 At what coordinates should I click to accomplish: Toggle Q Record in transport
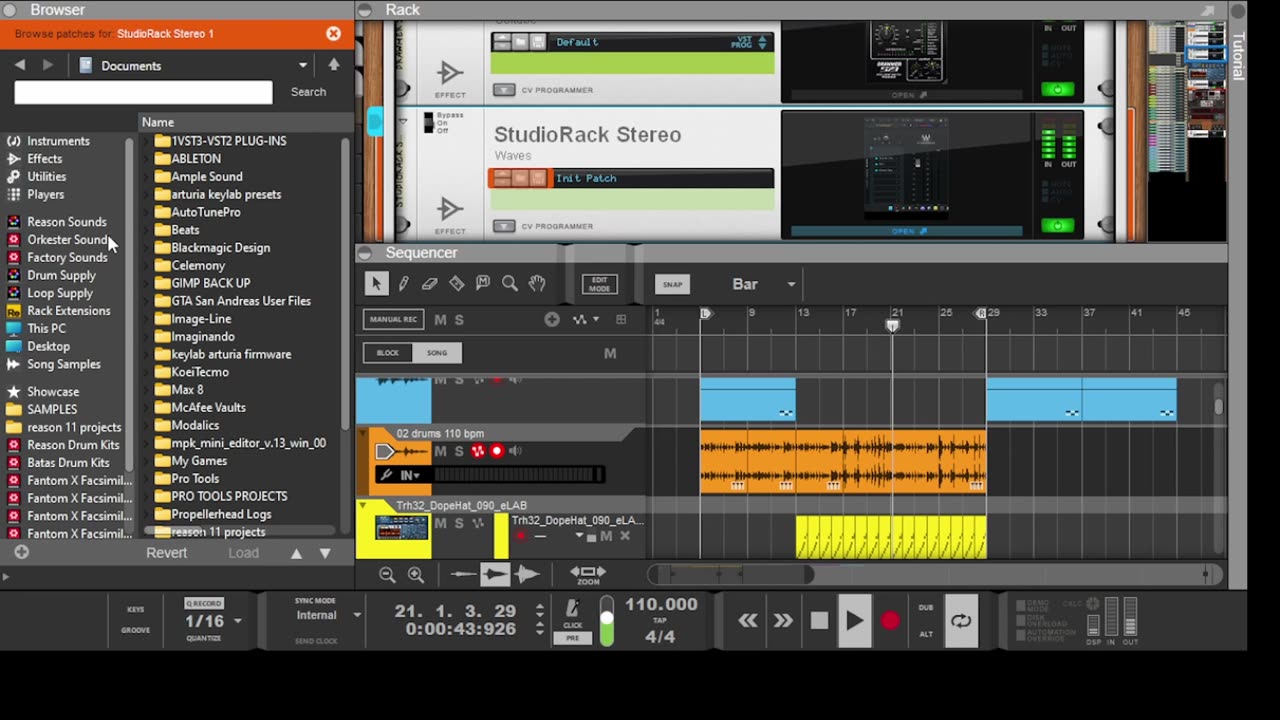(x=204, y=604)
